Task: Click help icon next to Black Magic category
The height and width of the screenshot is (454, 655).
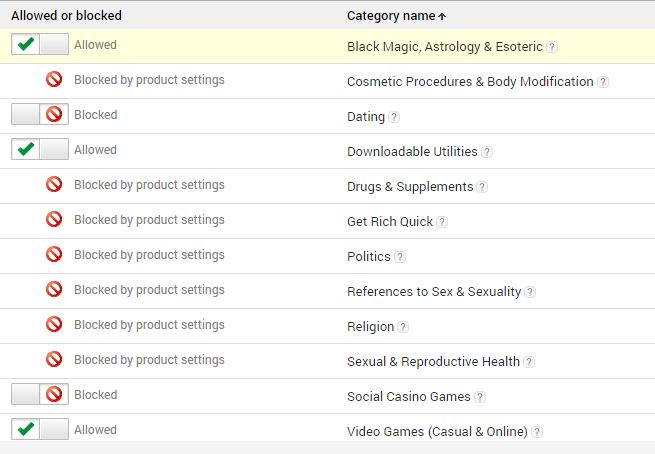Action: 552,47
